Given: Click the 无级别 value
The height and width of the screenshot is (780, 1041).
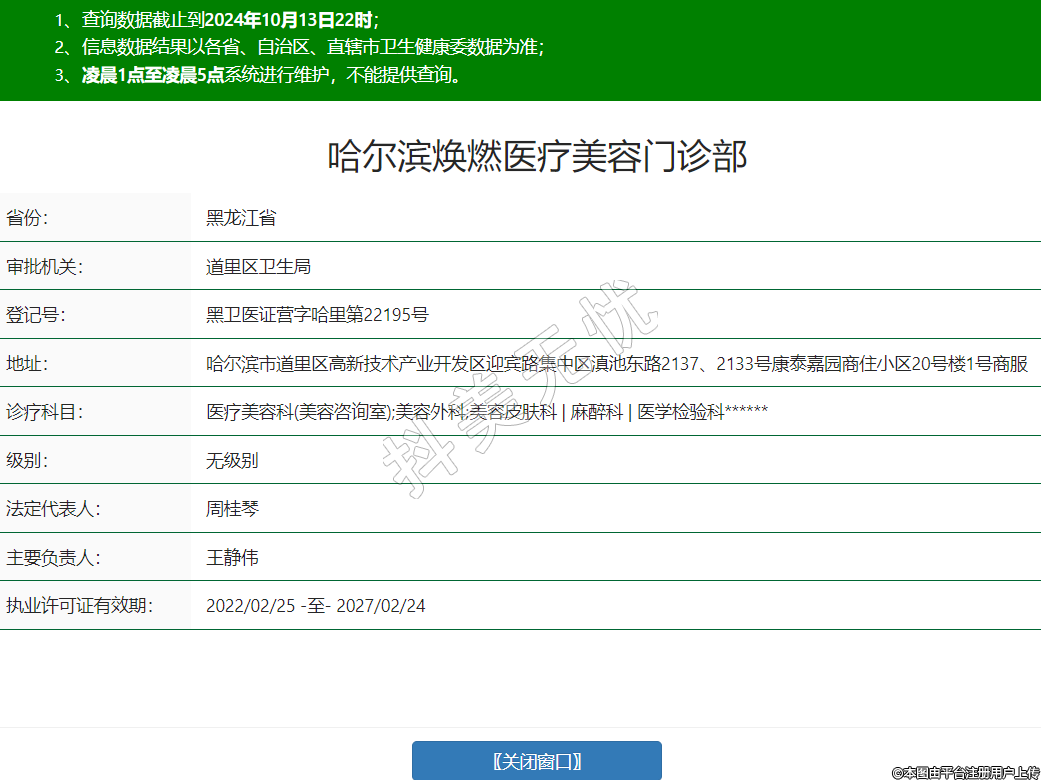Looking at the screenshot, I should (232, 461).
